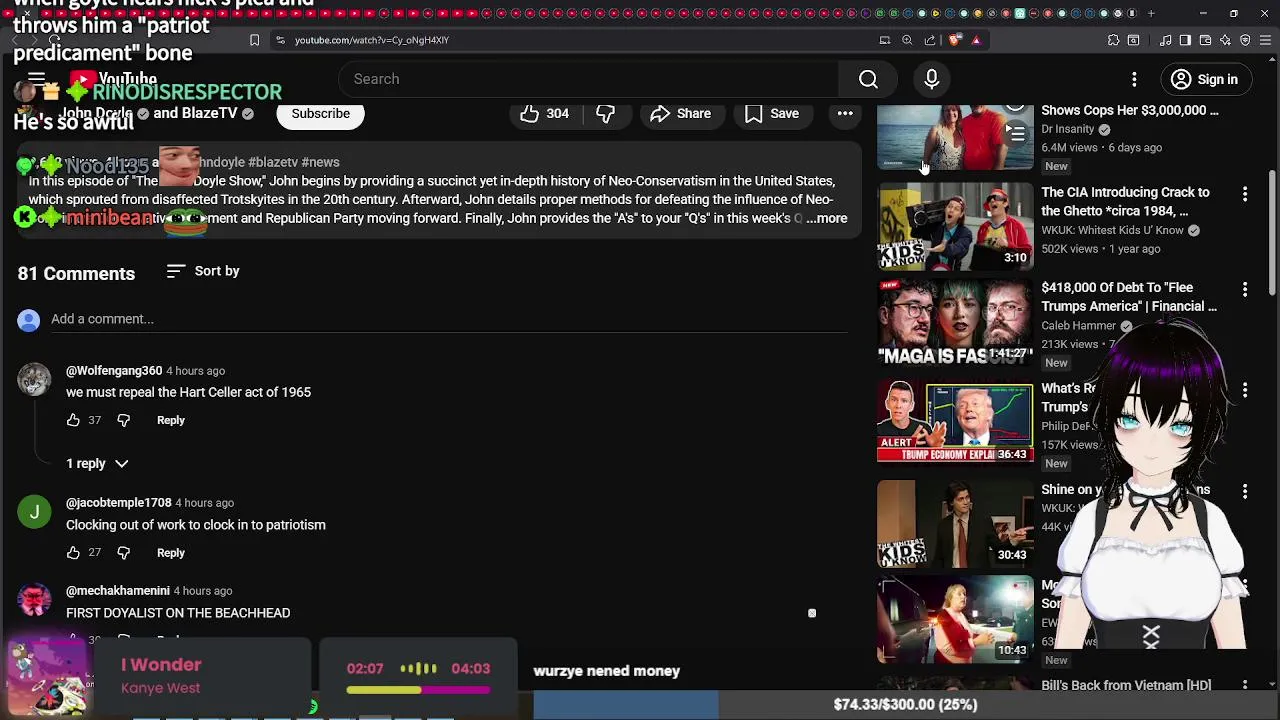
Task: Start voice search with the microphone icon
Action: tap(932, 79)
